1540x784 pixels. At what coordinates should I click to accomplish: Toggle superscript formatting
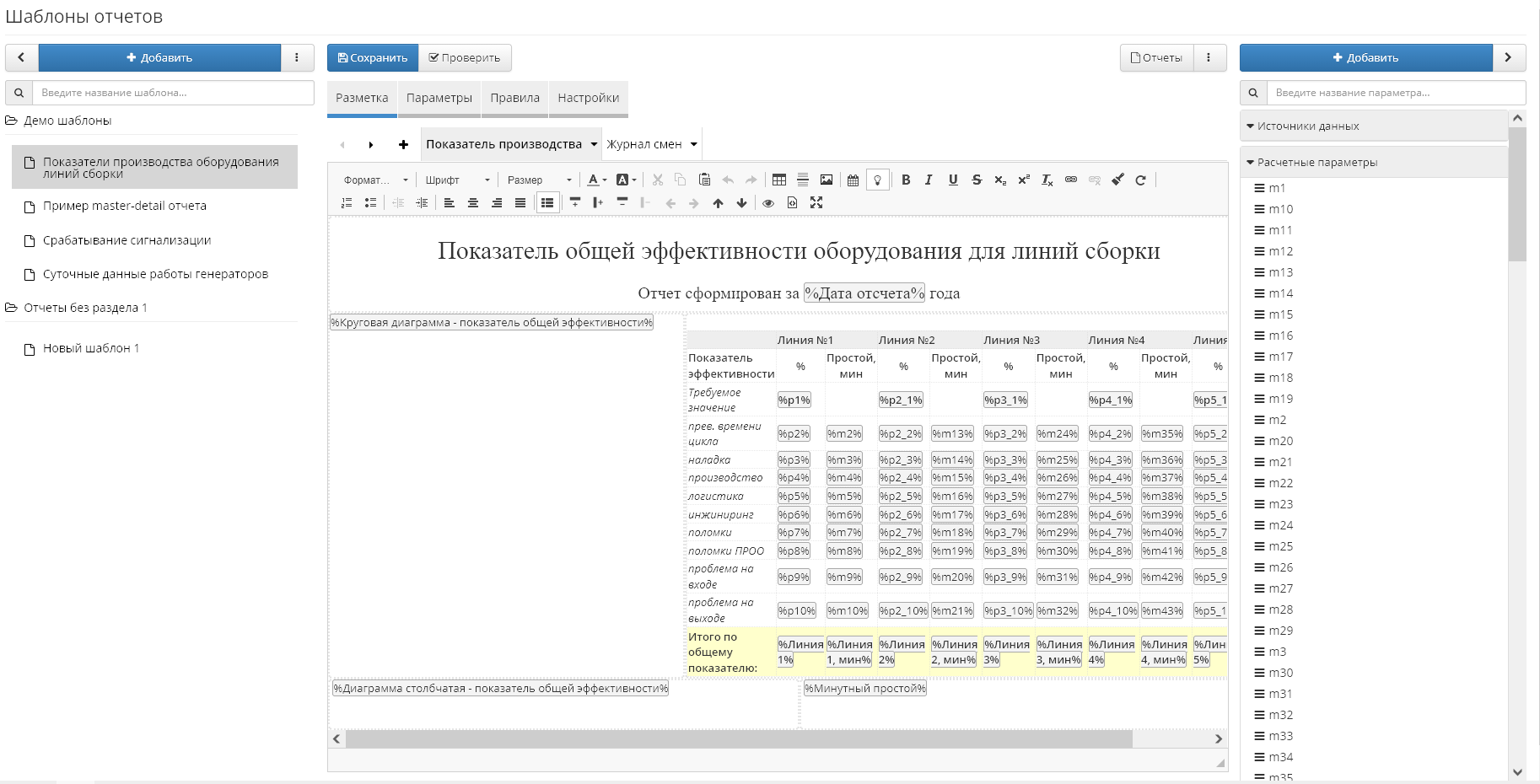(1024, 180)
